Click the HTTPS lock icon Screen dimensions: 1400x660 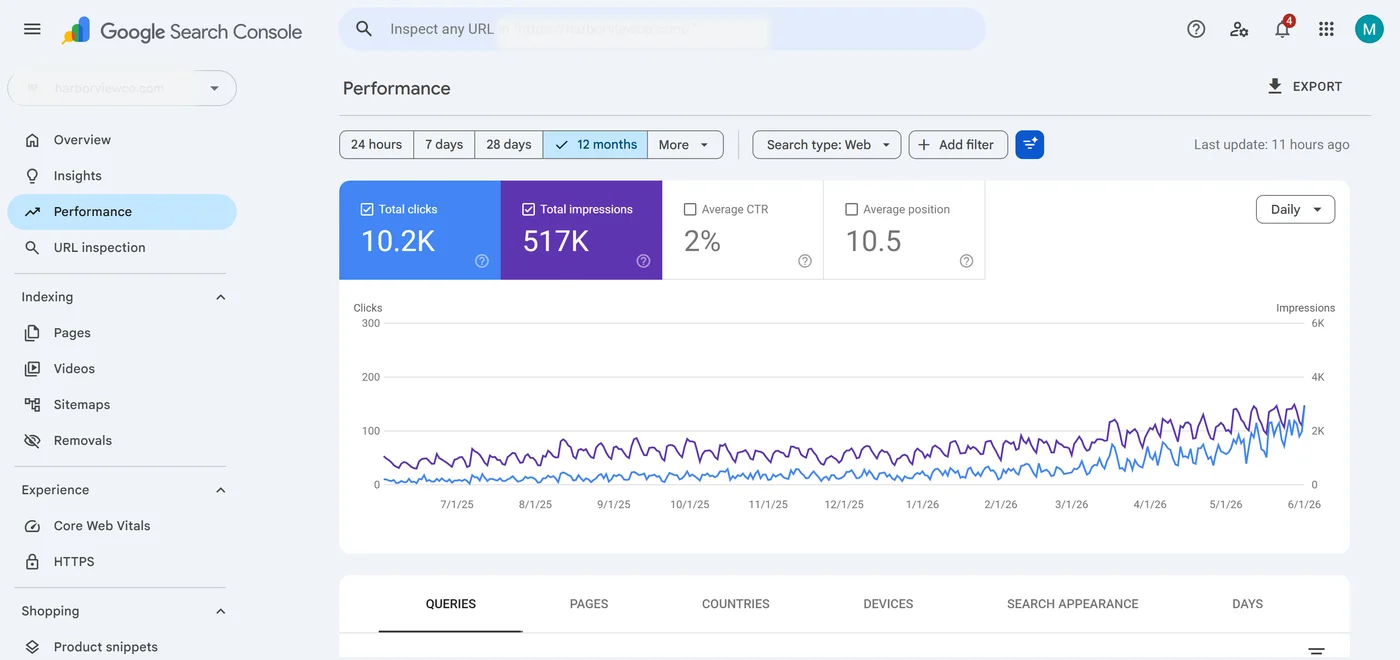33,562
